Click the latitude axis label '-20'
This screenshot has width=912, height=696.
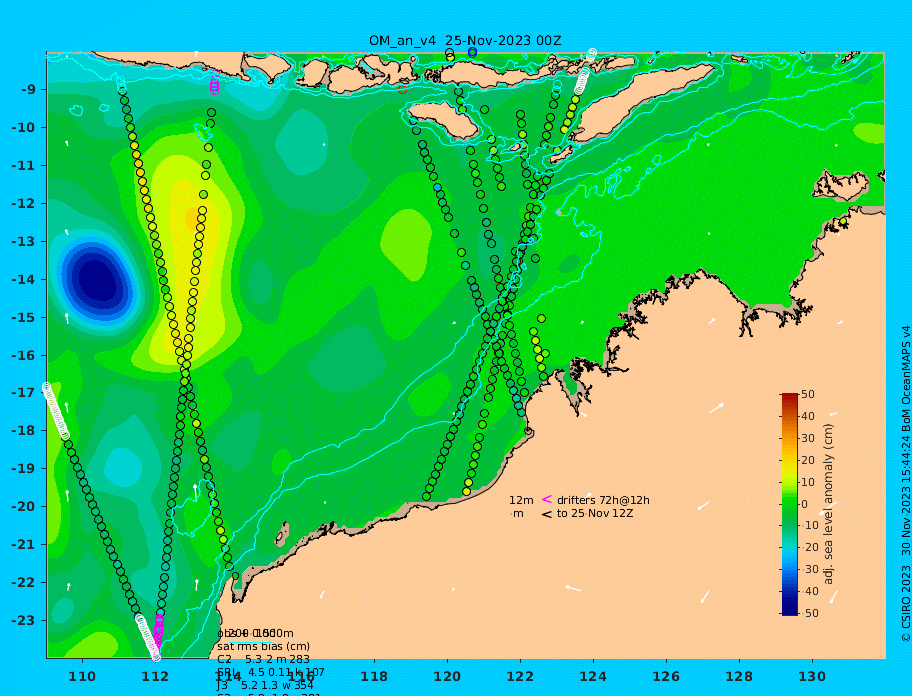click(23, 507)
